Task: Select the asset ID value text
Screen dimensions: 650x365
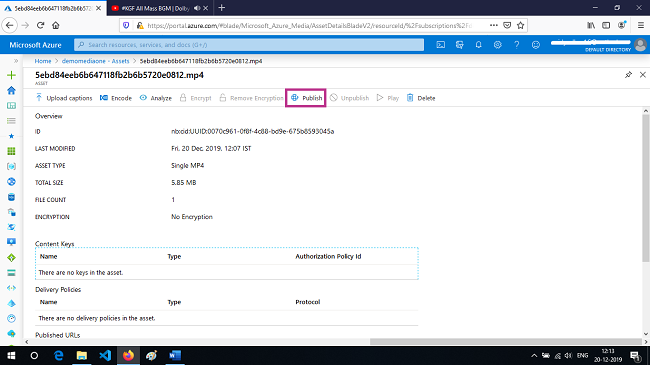Action: tap(252, 131)
